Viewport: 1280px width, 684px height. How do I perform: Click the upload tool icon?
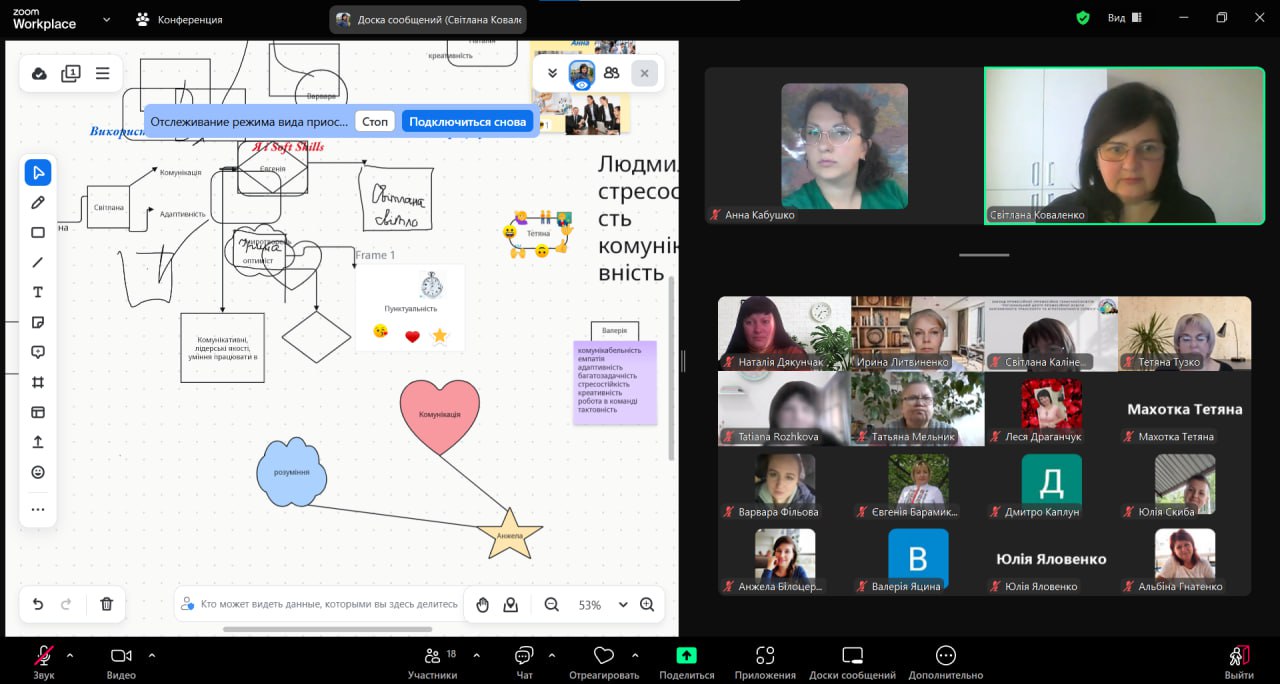tap(38, 442)
